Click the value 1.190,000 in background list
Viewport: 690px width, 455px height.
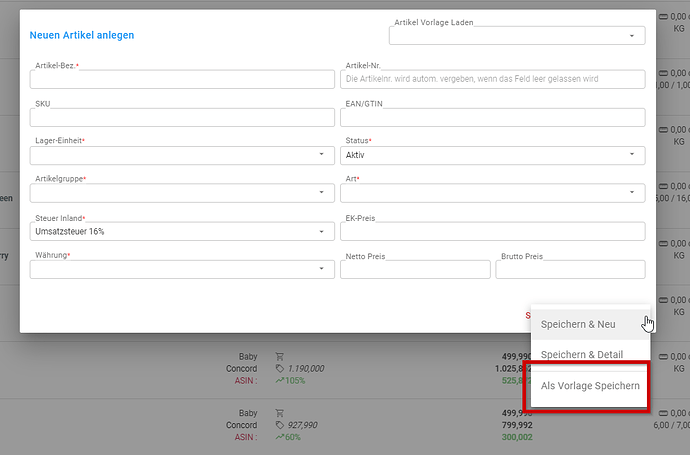pyautogui.click(x=306, y=368)
